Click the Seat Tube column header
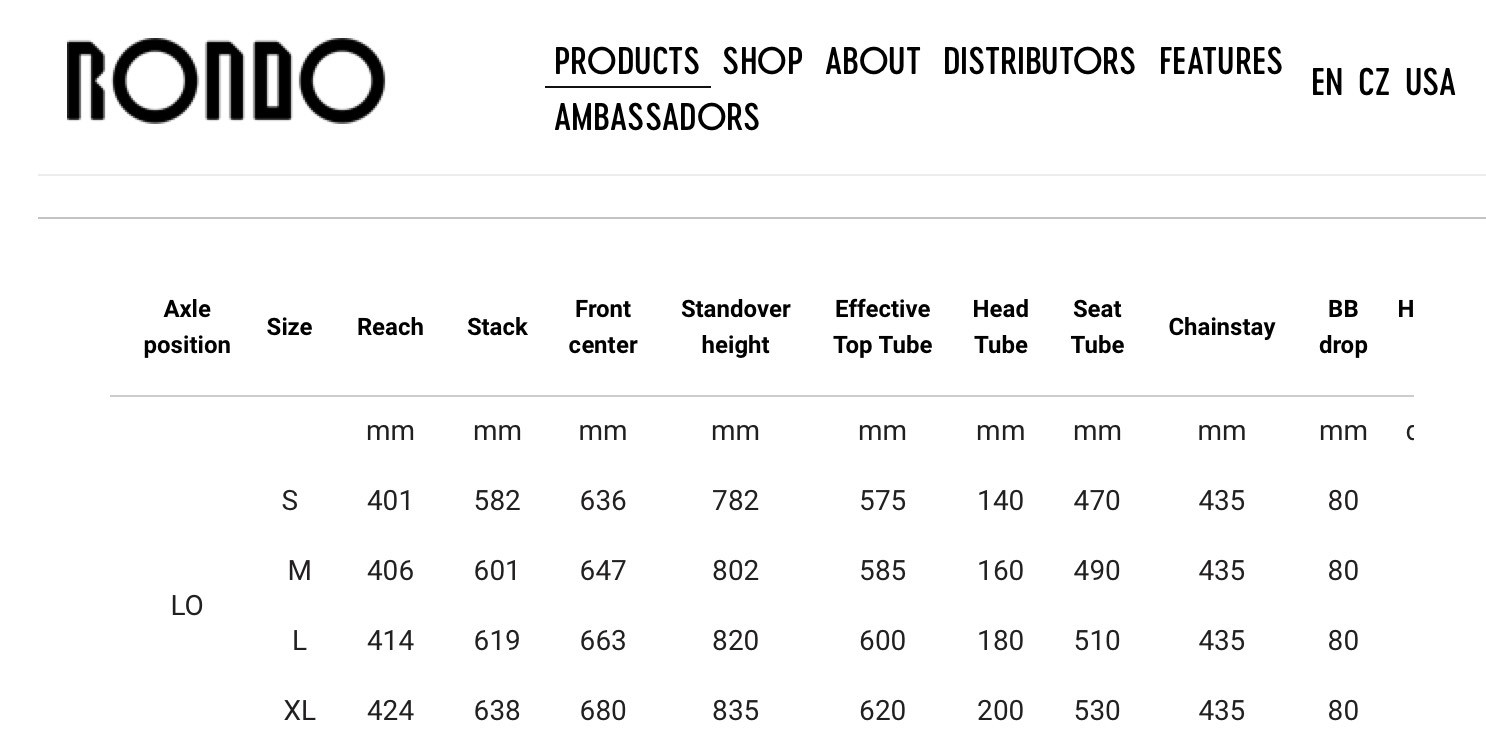1486x750 pixels. [1097, 327]
